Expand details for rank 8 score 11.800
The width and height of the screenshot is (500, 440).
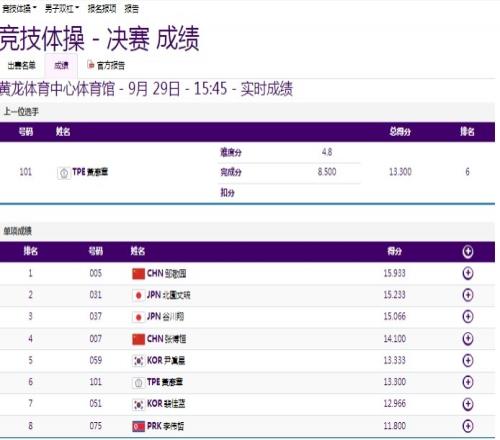(x=468, y=426)
